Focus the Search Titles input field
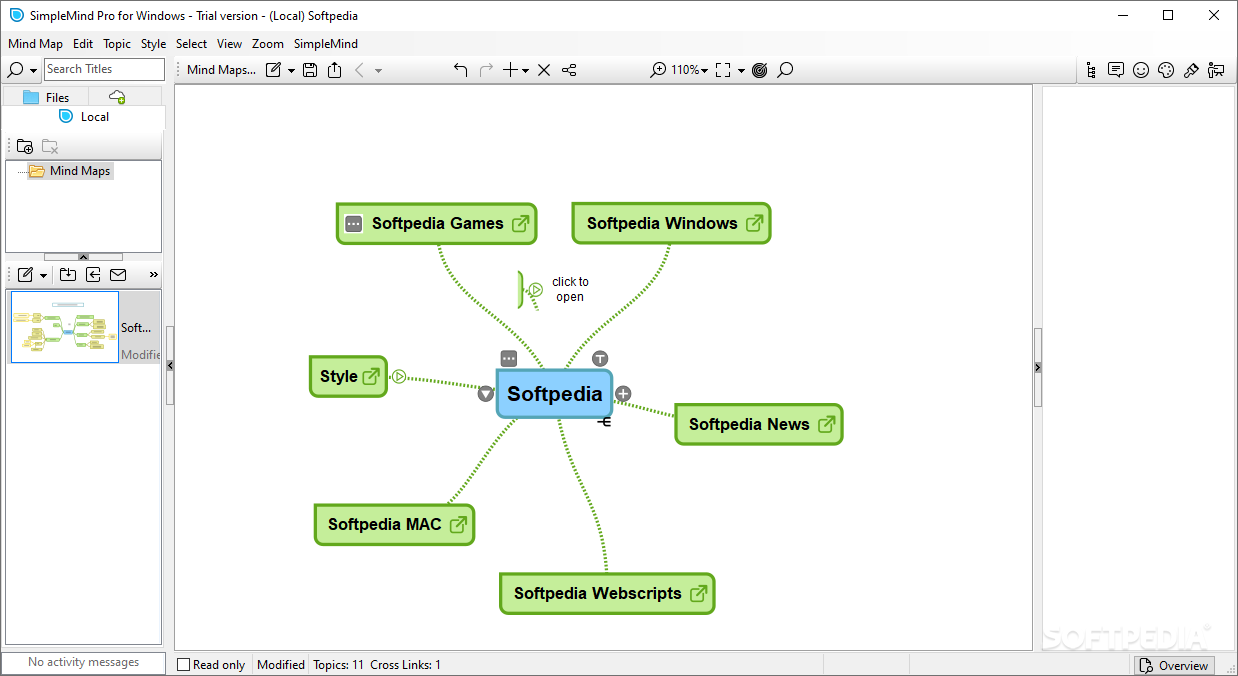Screen dimensions: 1238x676 tap(104, 69)
